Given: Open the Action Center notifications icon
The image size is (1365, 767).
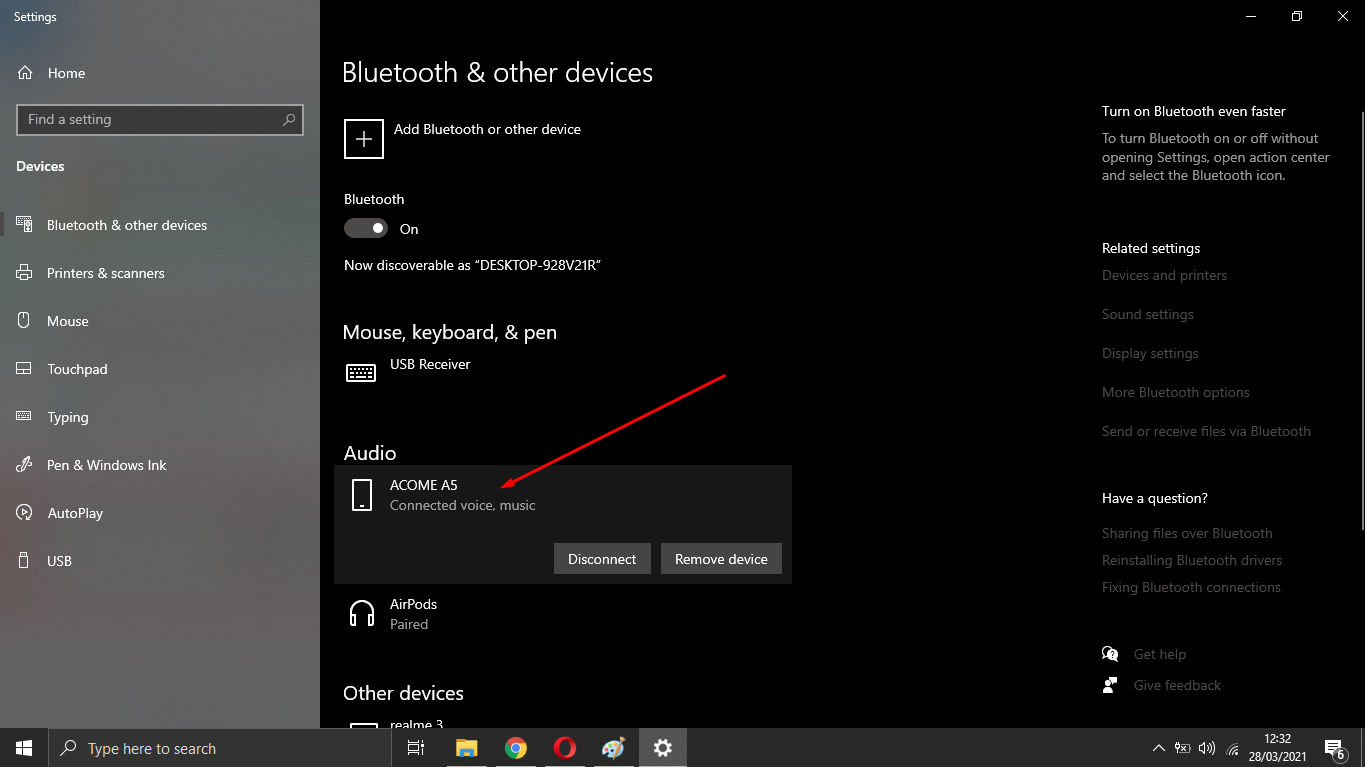Looking at the screenshot, I should [x=1334, y=748].
